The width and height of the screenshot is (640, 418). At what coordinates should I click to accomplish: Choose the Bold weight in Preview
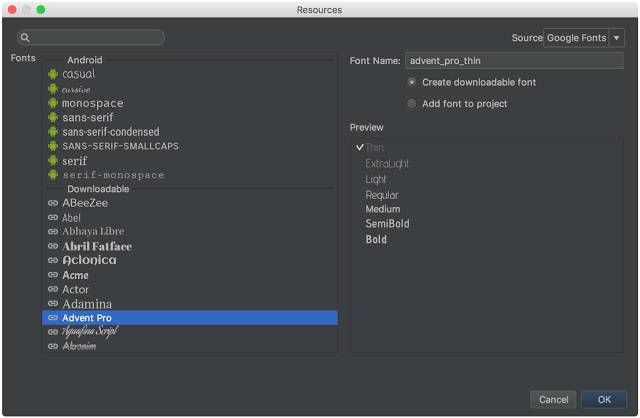pos(376,239)
